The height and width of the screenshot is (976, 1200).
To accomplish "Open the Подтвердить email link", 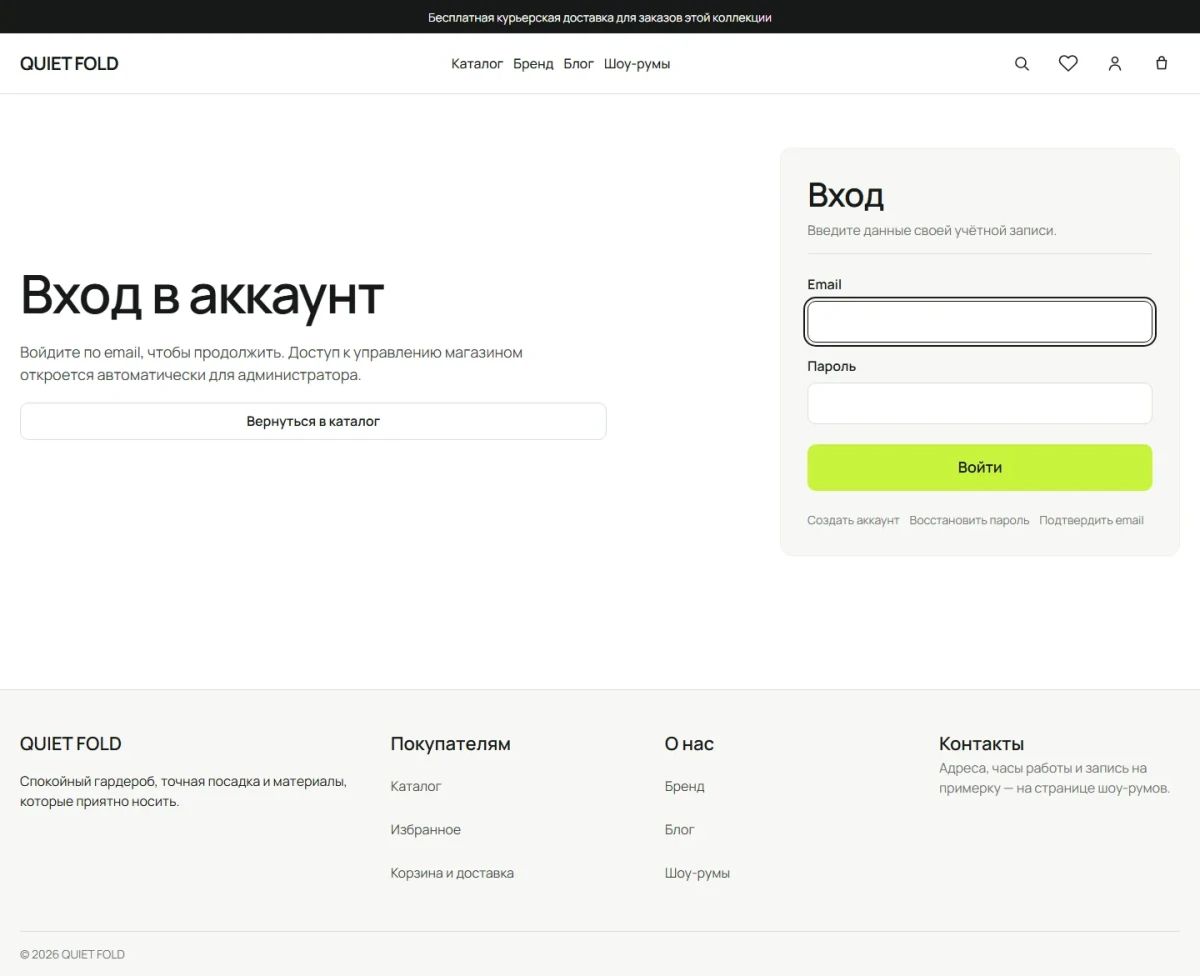I will tap(1091, 520).
